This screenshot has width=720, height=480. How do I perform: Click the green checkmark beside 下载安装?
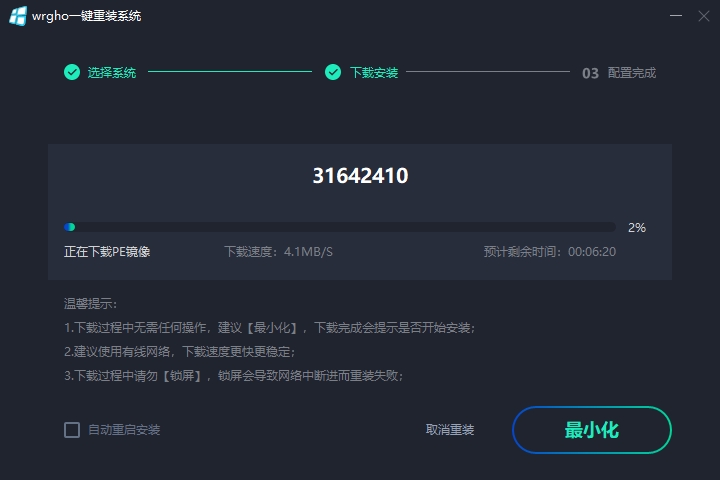pos(333,72)
